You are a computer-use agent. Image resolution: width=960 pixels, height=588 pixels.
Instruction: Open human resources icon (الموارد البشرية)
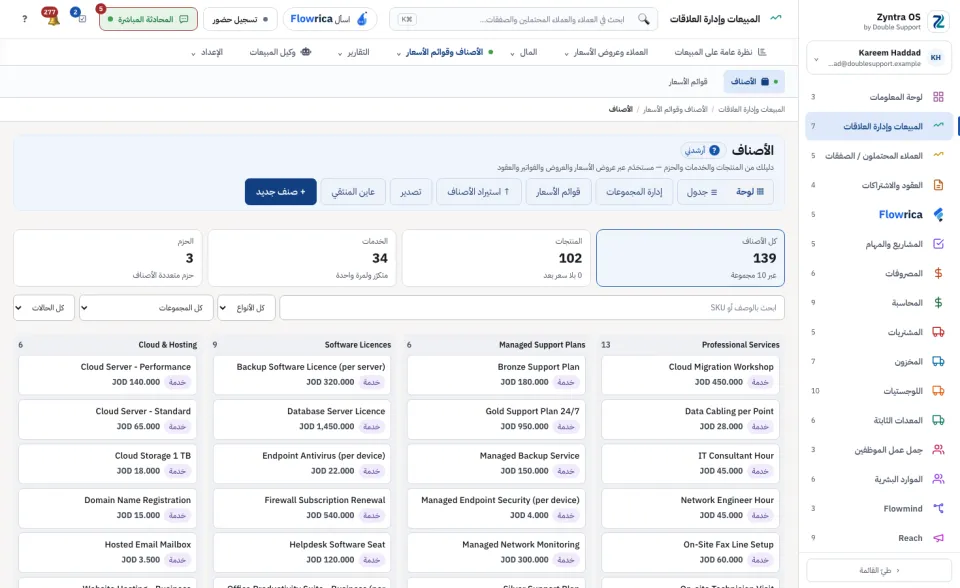938,479
